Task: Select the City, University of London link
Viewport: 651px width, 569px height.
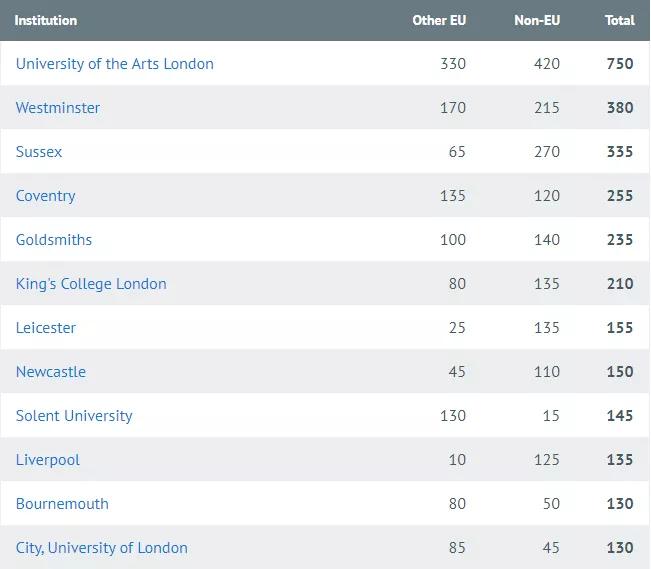Action: (101, 548)
